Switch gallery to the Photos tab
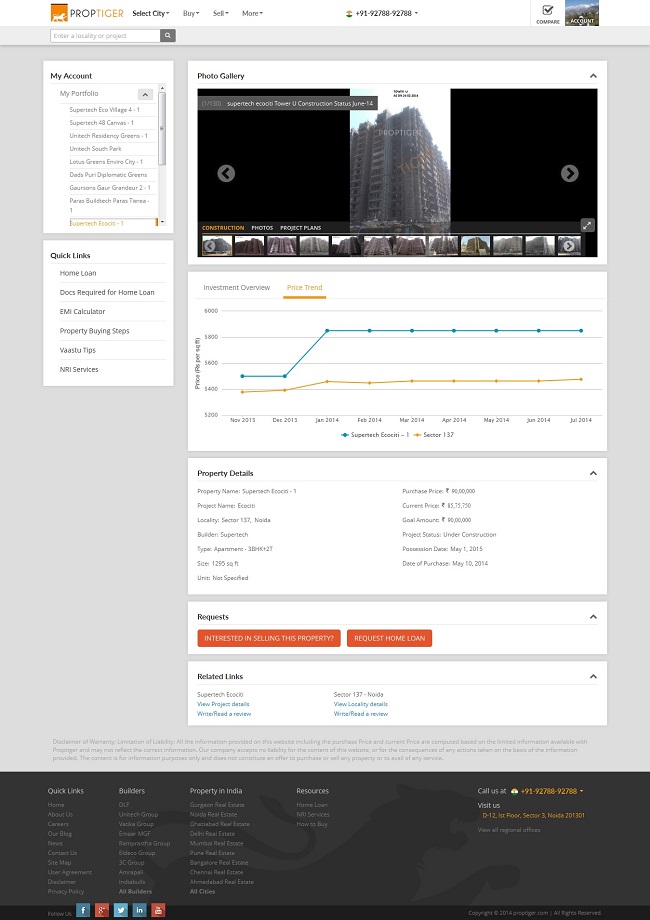 [x=262, y=228]
